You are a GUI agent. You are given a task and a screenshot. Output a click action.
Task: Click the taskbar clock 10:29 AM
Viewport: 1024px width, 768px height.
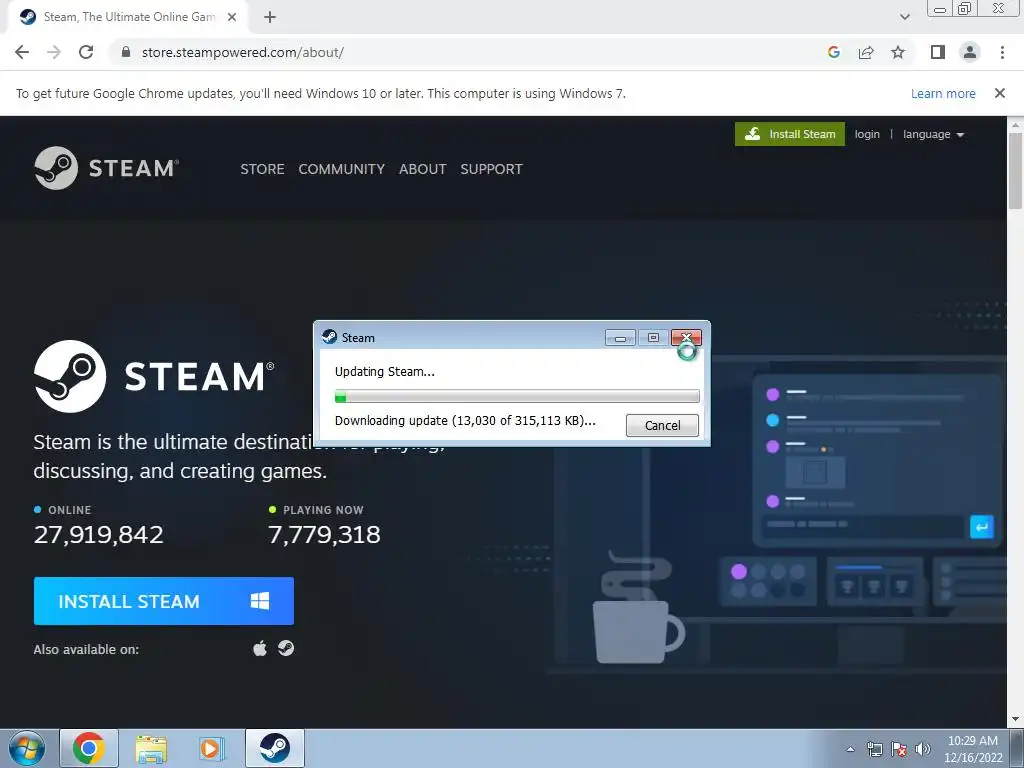[x=972, y=741]
